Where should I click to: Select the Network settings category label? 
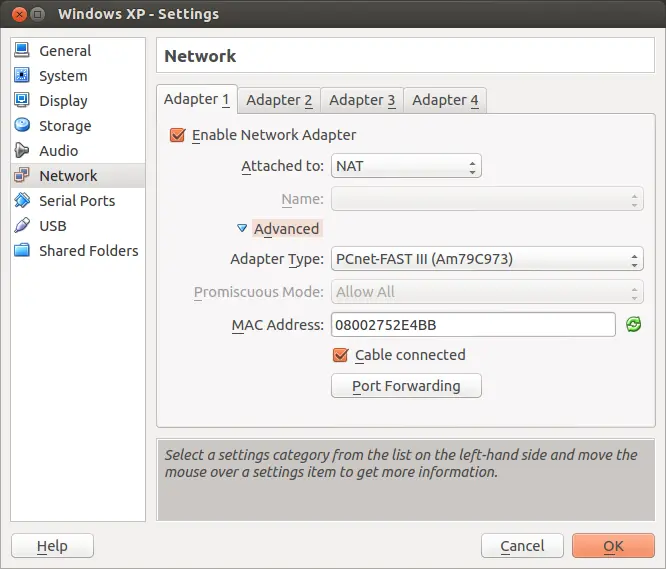[x=68, y=176]
